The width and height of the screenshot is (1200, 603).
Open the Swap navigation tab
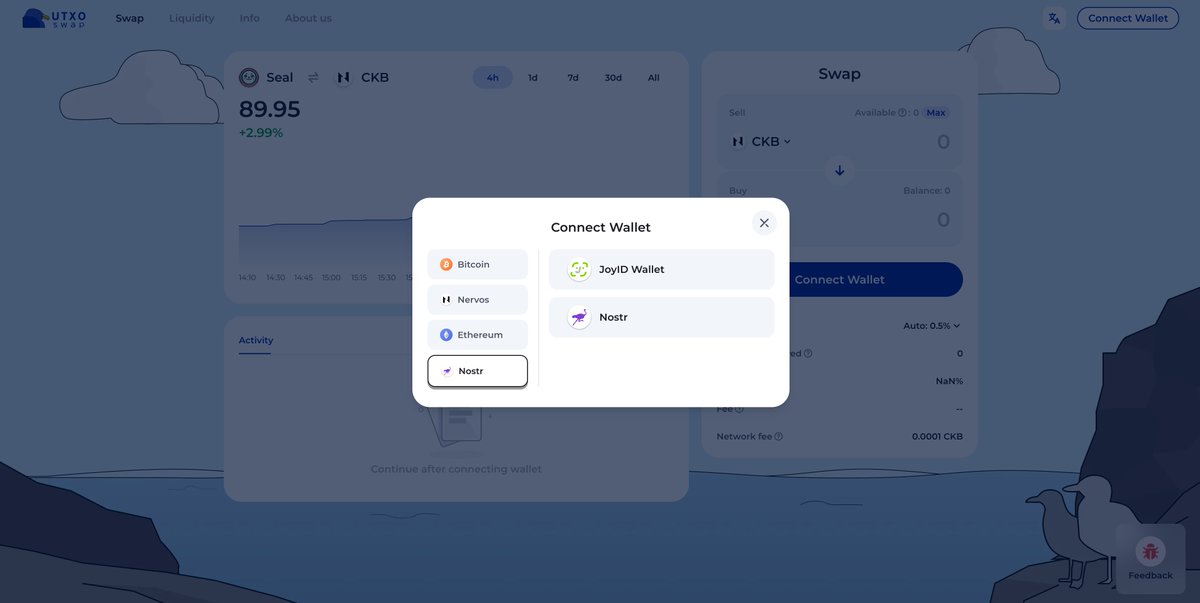129,18
